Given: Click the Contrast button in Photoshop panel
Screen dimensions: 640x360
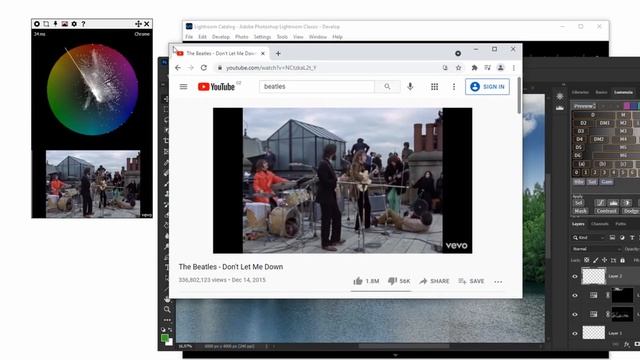Looking at the screenshot, I should [x=606, y=211].
